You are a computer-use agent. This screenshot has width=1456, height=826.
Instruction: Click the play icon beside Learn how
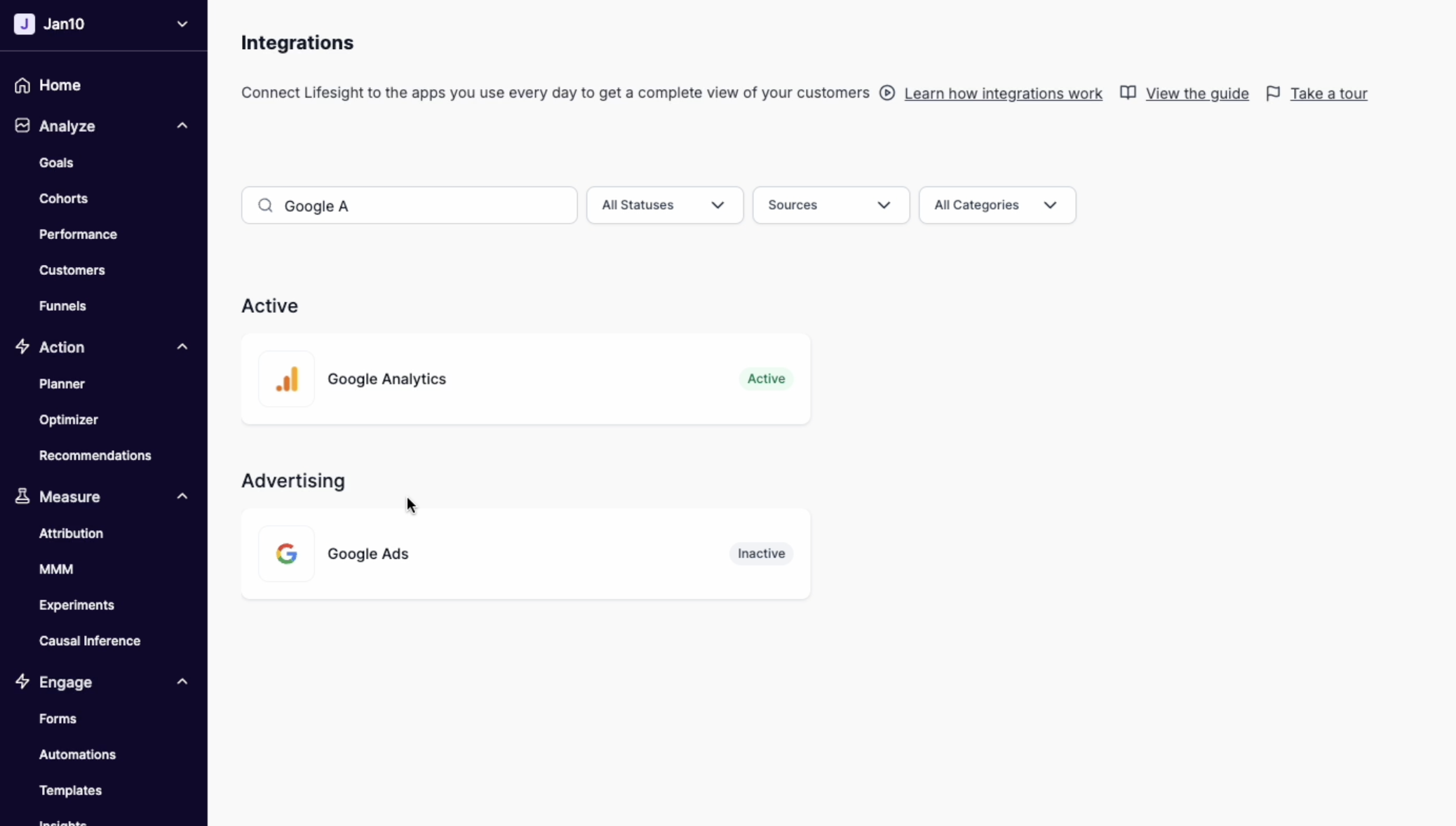click(887, 93)
